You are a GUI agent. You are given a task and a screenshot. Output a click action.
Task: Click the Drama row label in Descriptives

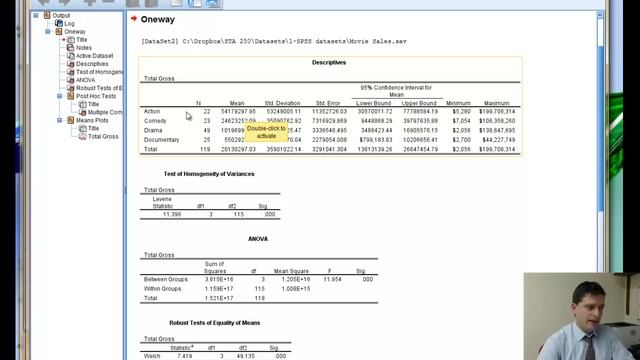(x=153, y=130)
